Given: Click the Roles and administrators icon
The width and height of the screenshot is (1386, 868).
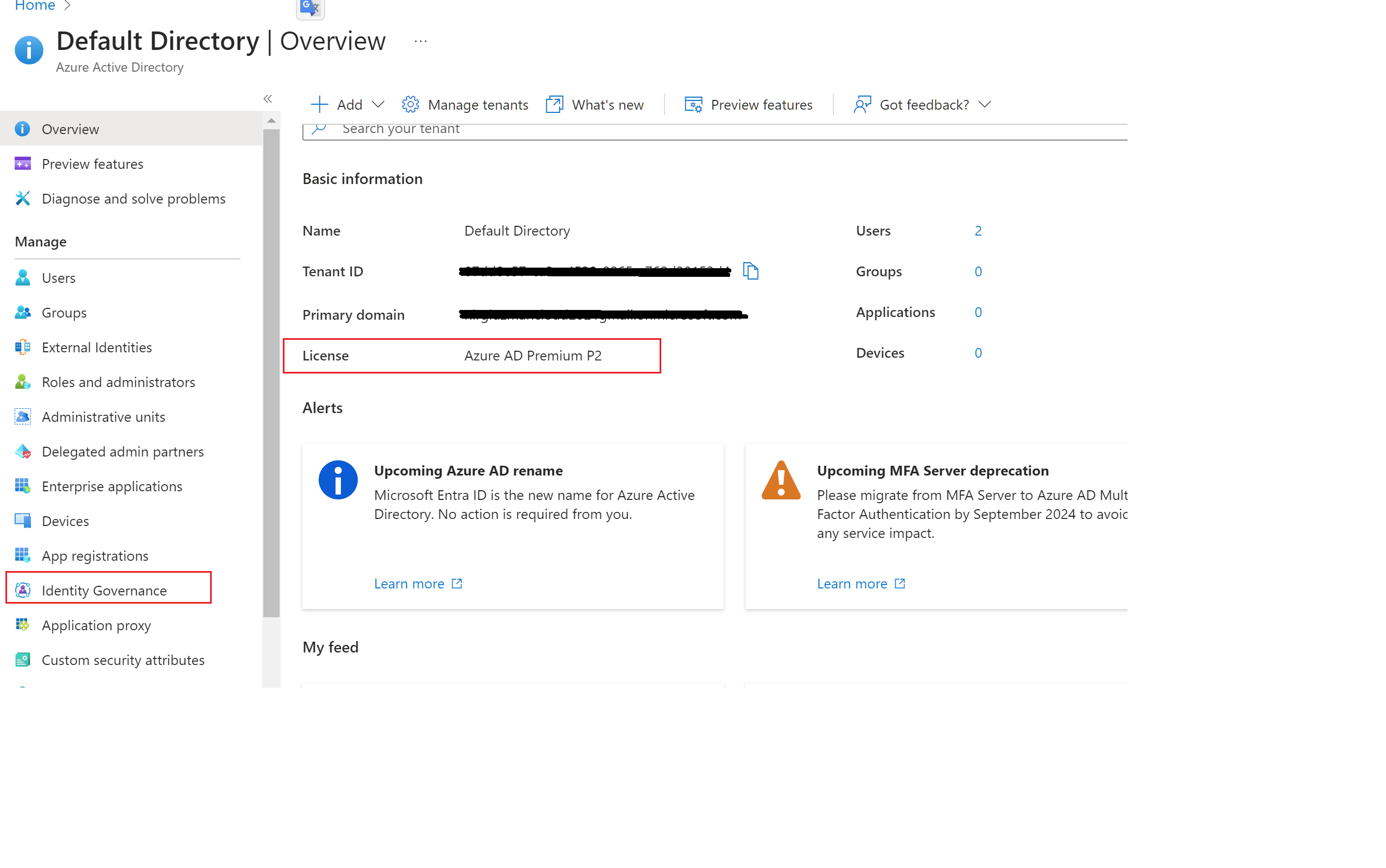Looking at the screenshot, I should pos(22,382).
